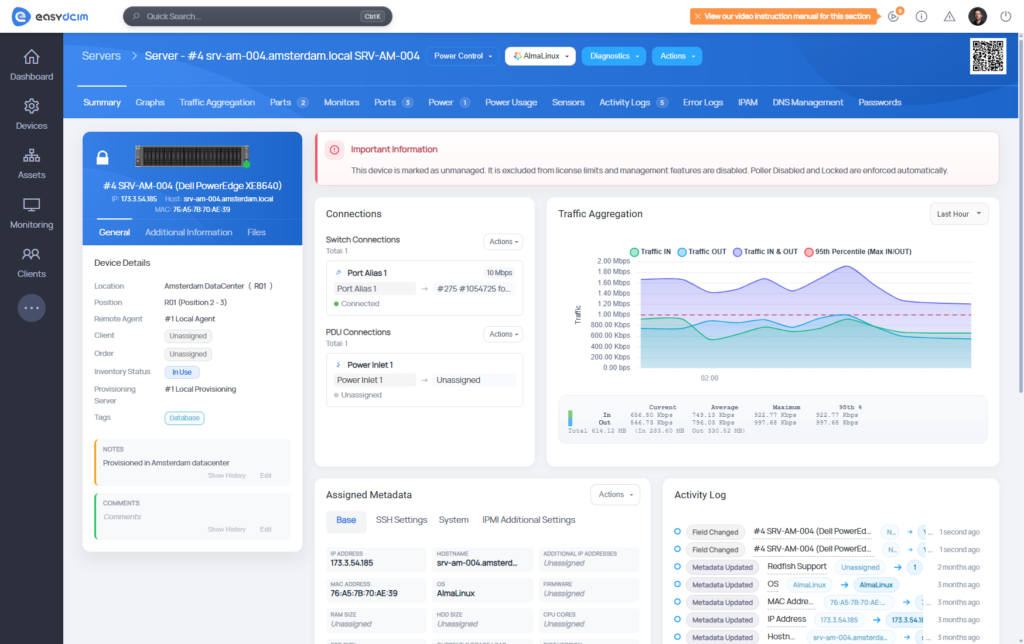The width and height of the screenshot is (1024, 644).
Task: Open the Ports tab
Action: [x=393, y=103]
